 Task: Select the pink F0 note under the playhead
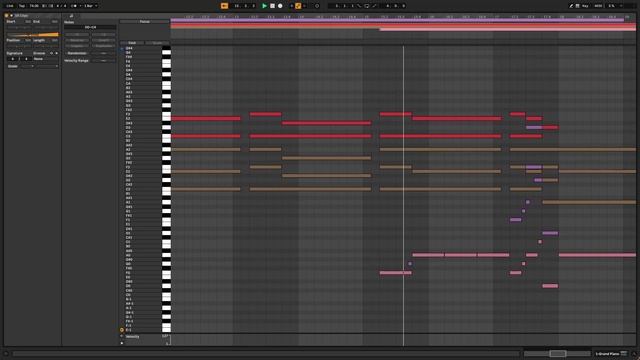click(396, 273)
